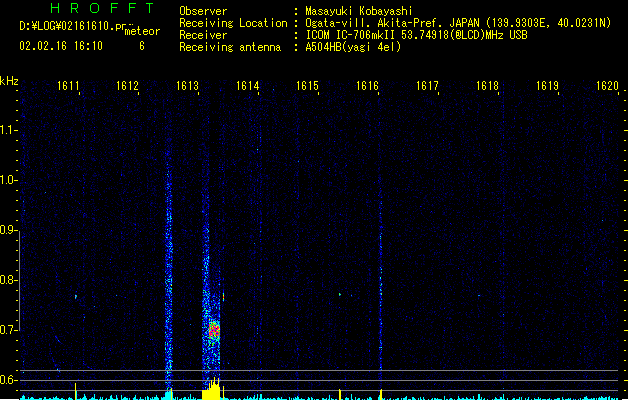The height and width of the screenshot is (400, 629).
Task: Click the 0.9 kHz frequency label
Action: (x=8, y=230)
